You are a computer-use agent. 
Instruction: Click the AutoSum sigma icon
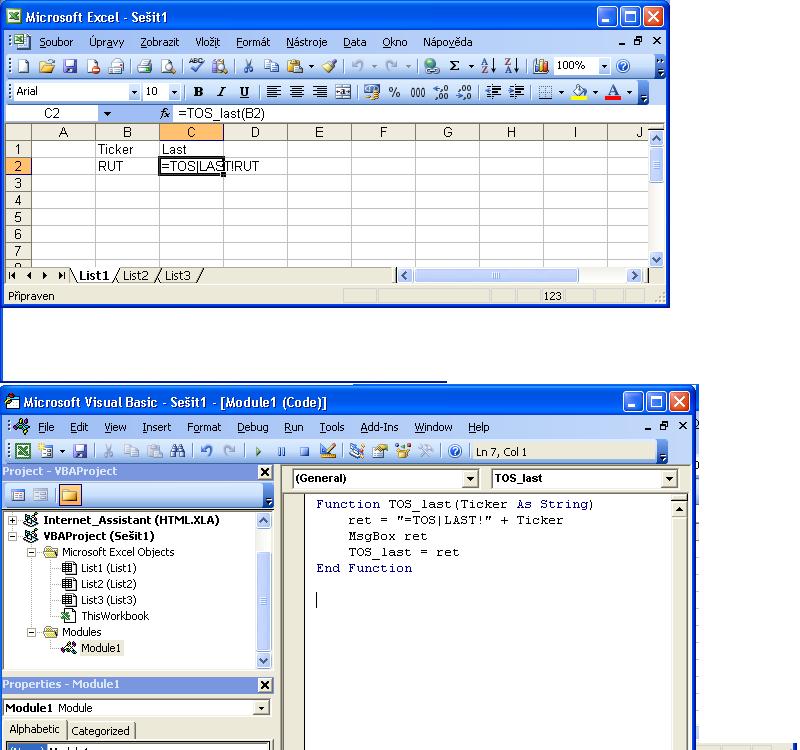click(454, 66)
